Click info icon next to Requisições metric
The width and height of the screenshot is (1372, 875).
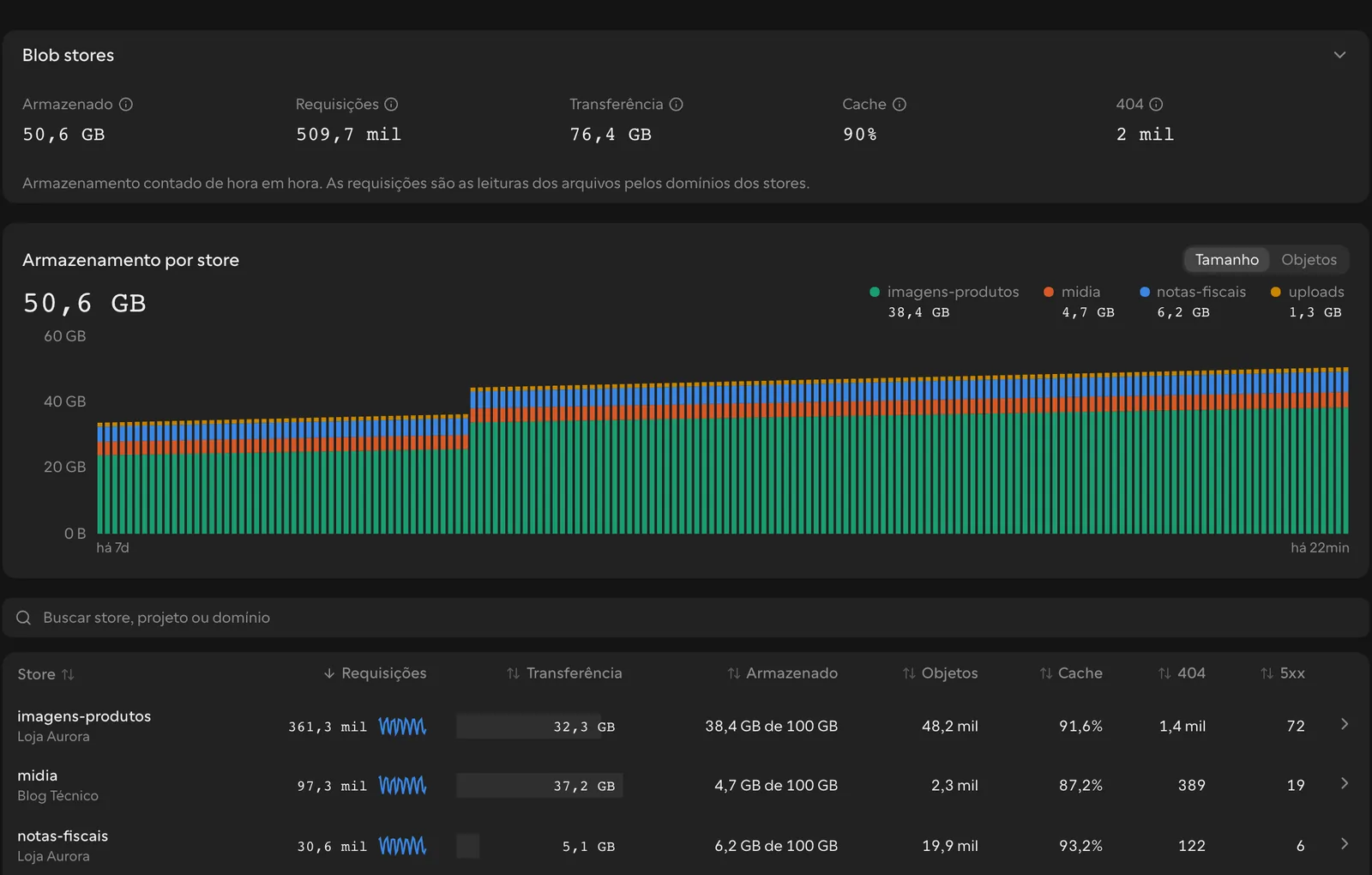391,105
